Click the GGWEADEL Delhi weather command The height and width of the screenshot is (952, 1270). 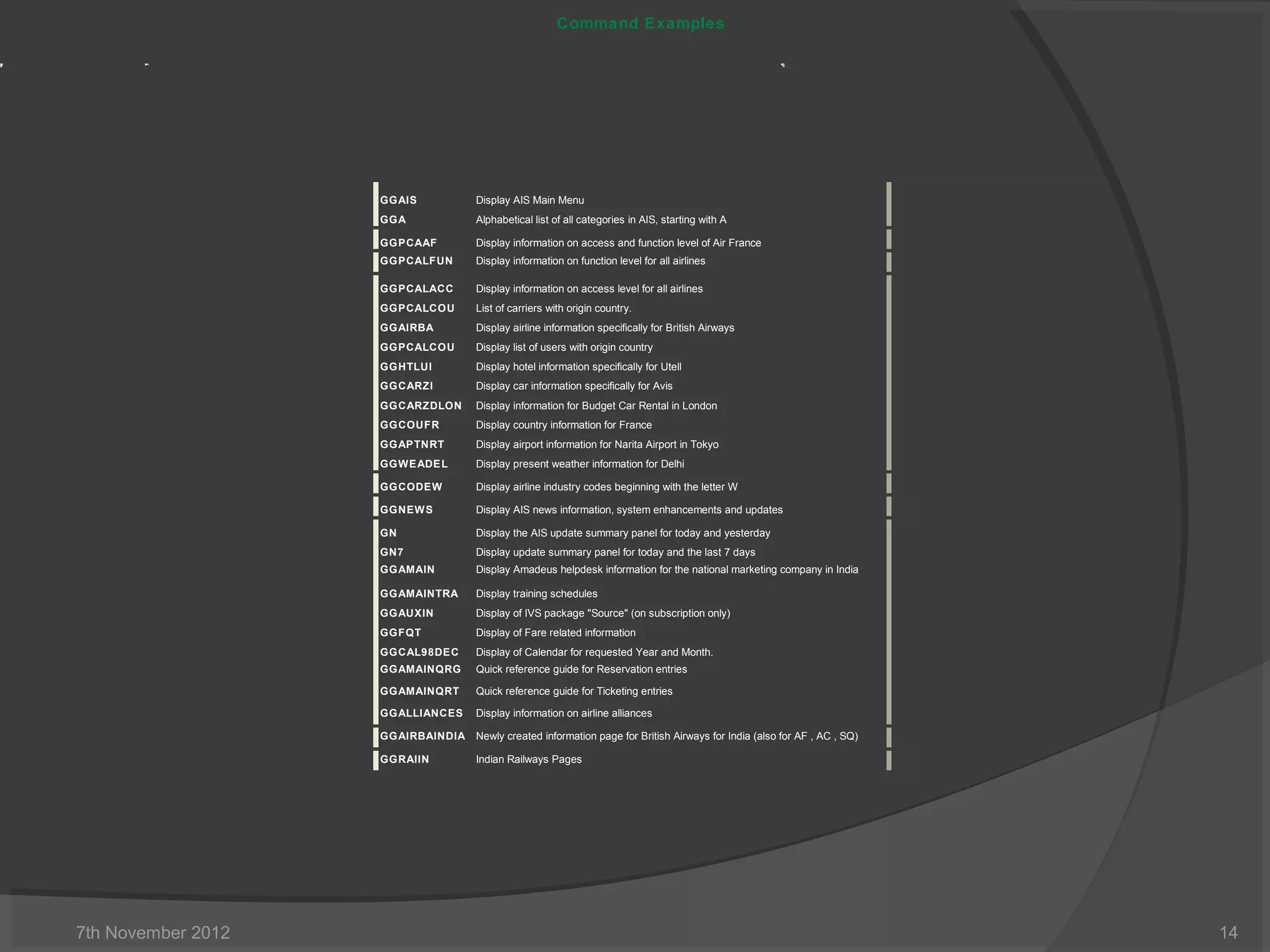click(x=414, y=464)
